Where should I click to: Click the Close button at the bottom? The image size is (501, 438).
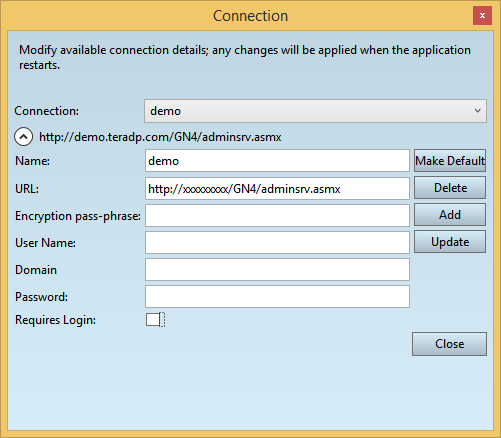449,344
